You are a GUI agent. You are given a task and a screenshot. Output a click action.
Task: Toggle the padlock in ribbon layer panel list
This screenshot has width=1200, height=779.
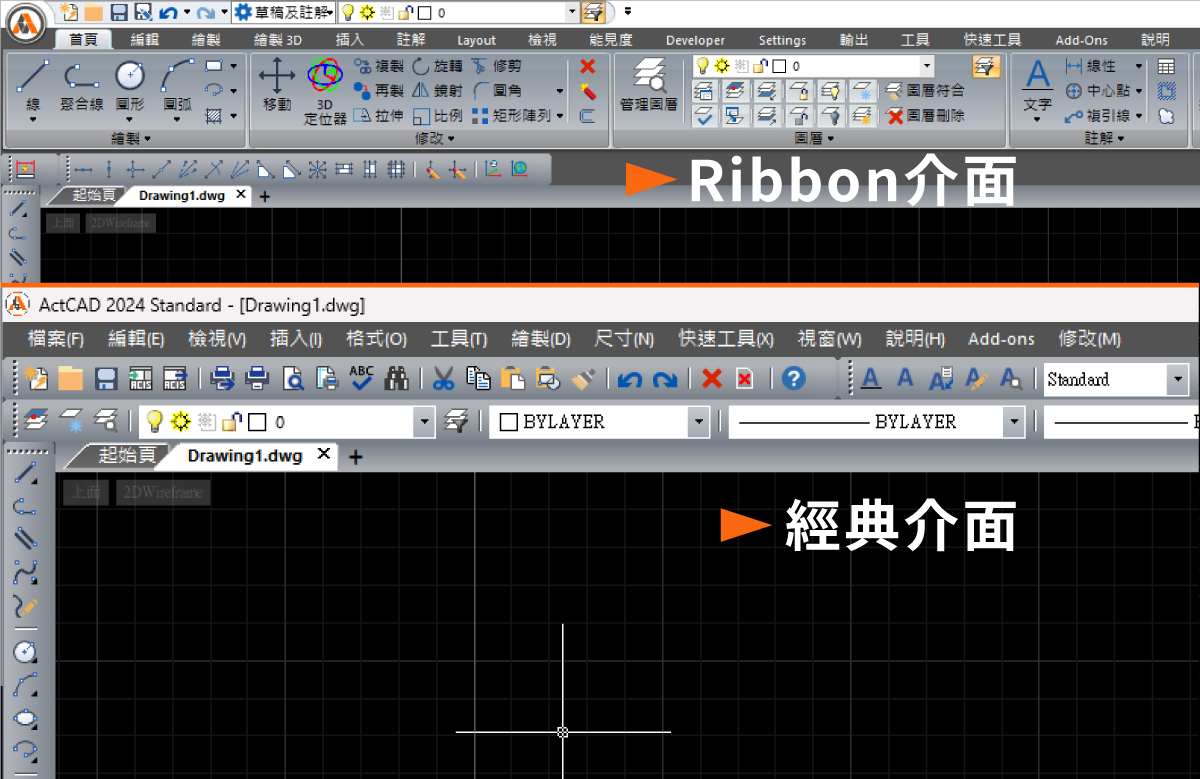pos(760,66)
